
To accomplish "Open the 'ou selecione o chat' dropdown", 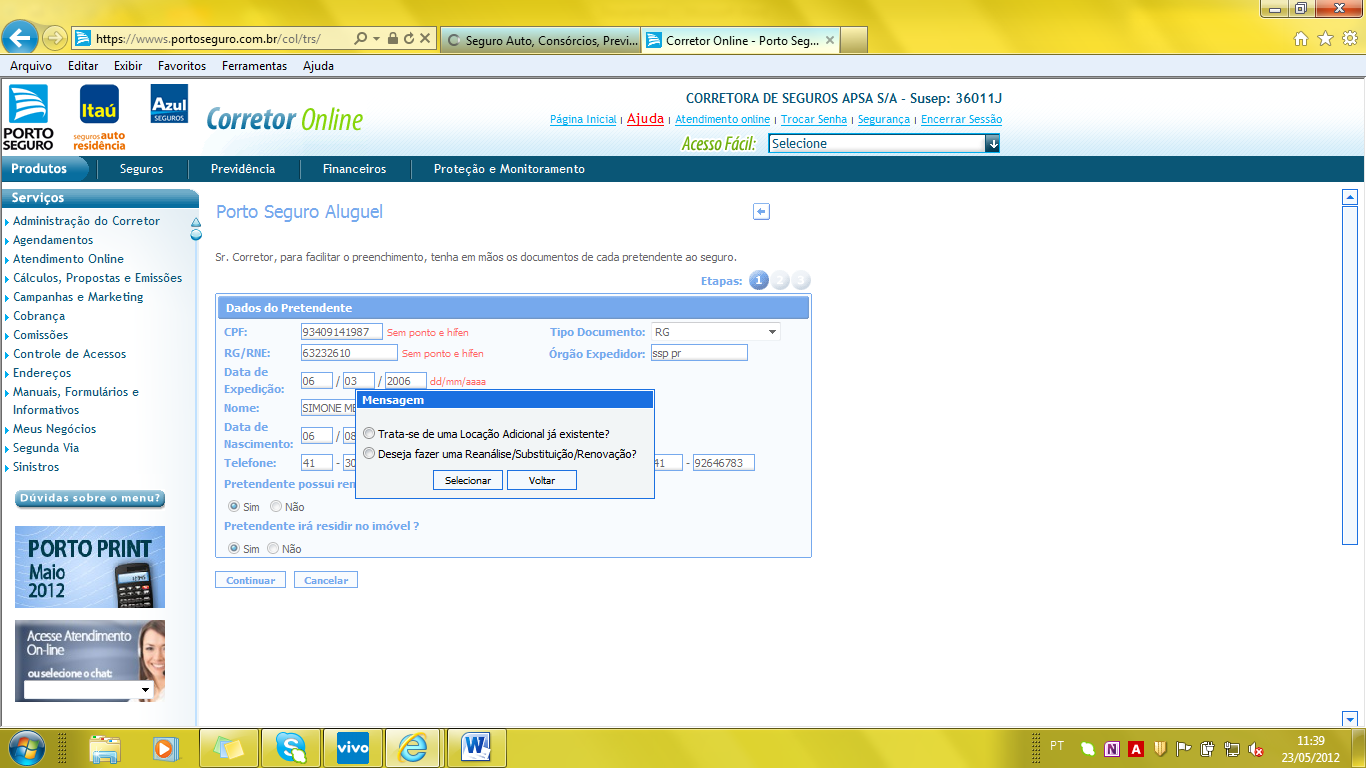I will click(x=89, y=690).
